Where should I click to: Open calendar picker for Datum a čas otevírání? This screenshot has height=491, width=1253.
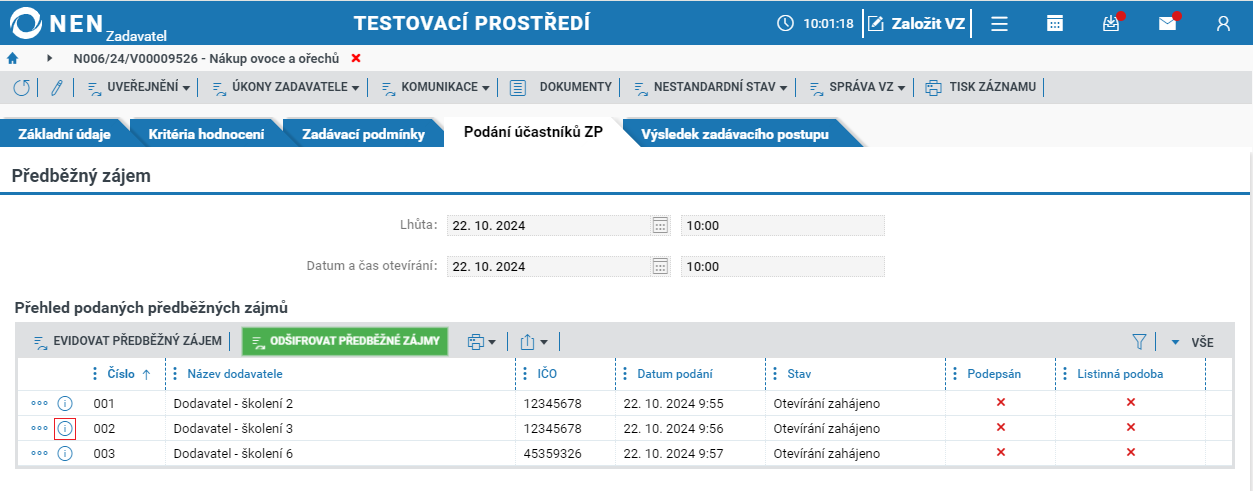pyautogui.click(x=660, y=266)
